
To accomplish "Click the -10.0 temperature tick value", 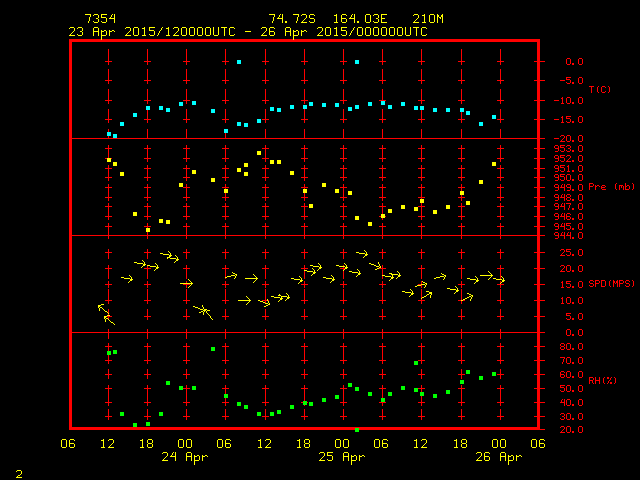I will click(570, 100).
